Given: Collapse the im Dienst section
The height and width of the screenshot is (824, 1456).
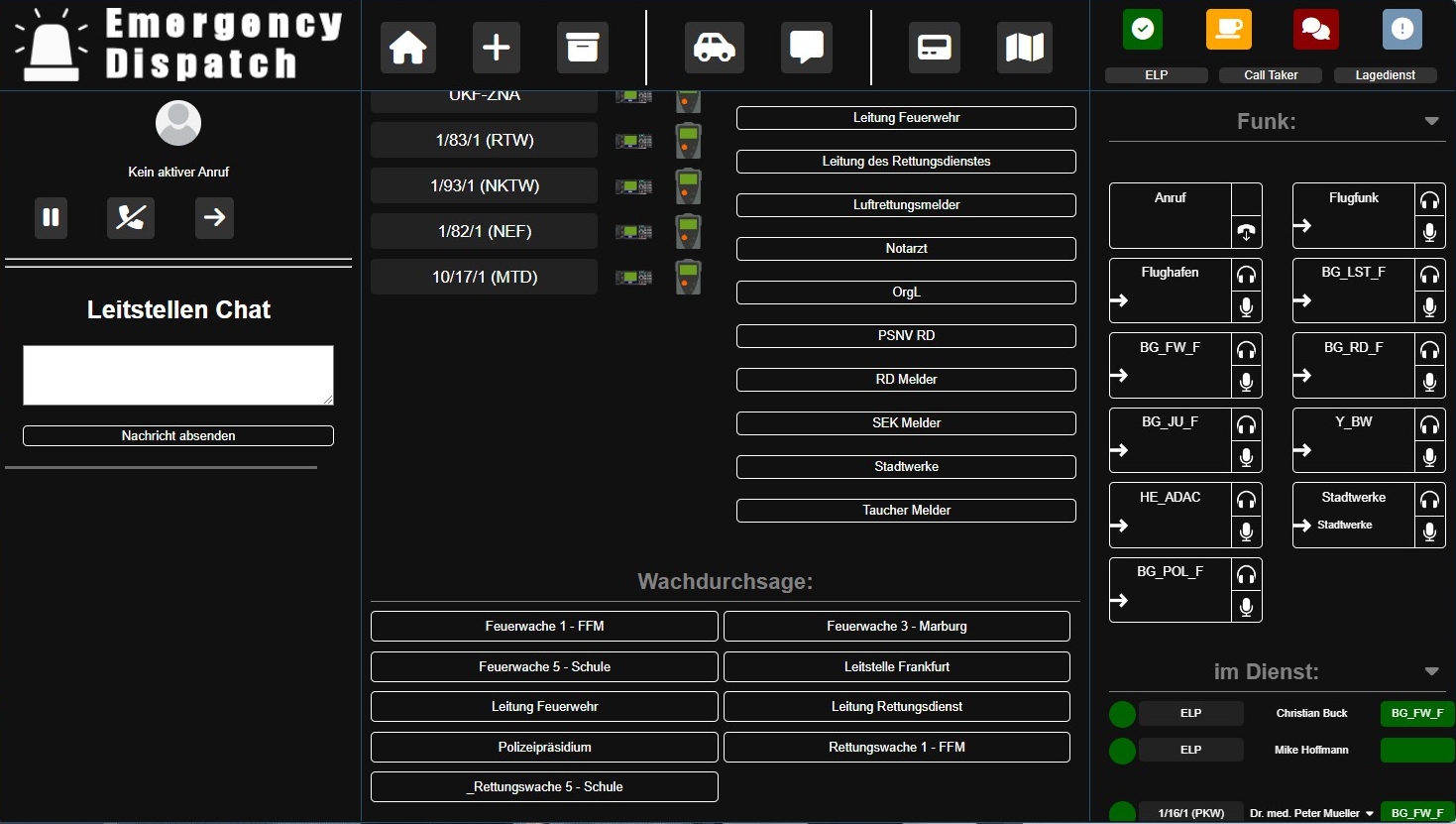Looking at the screenshot, I should click(x=1431, y=671).
